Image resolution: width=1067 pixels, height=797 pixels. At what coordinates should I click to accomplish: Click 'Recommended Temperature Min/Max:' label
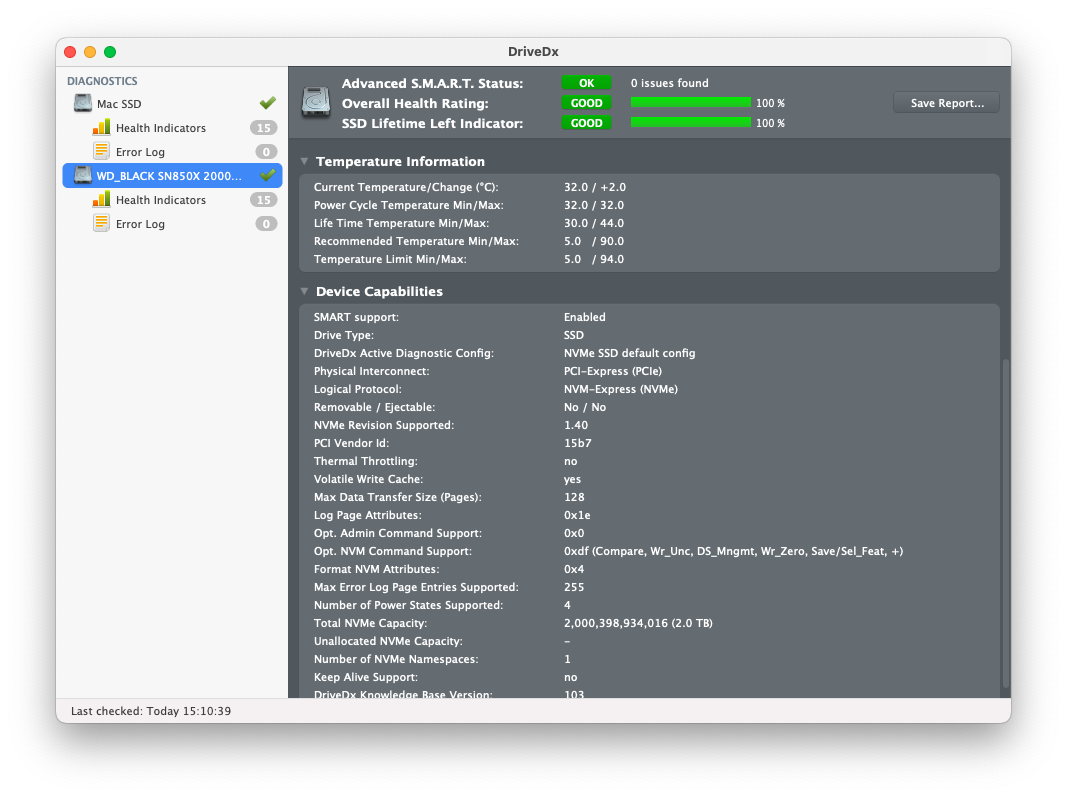click(416, 242)
